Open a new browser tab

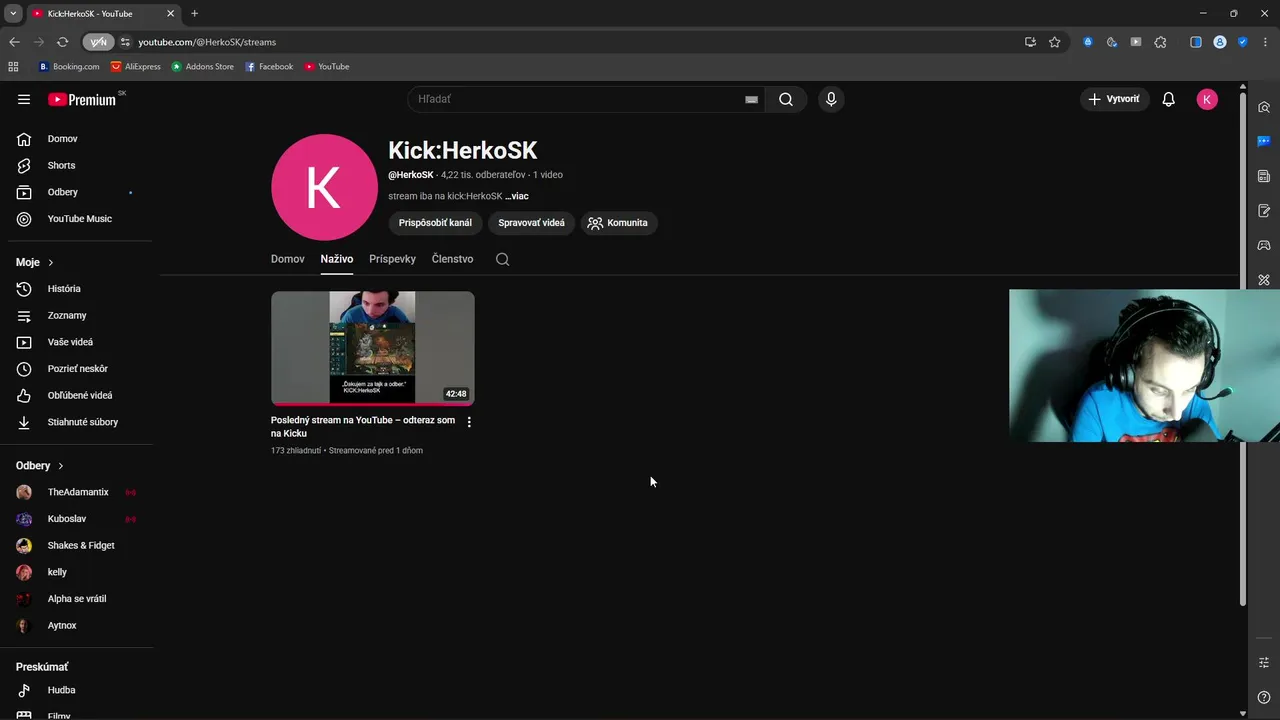click(194, 13)
